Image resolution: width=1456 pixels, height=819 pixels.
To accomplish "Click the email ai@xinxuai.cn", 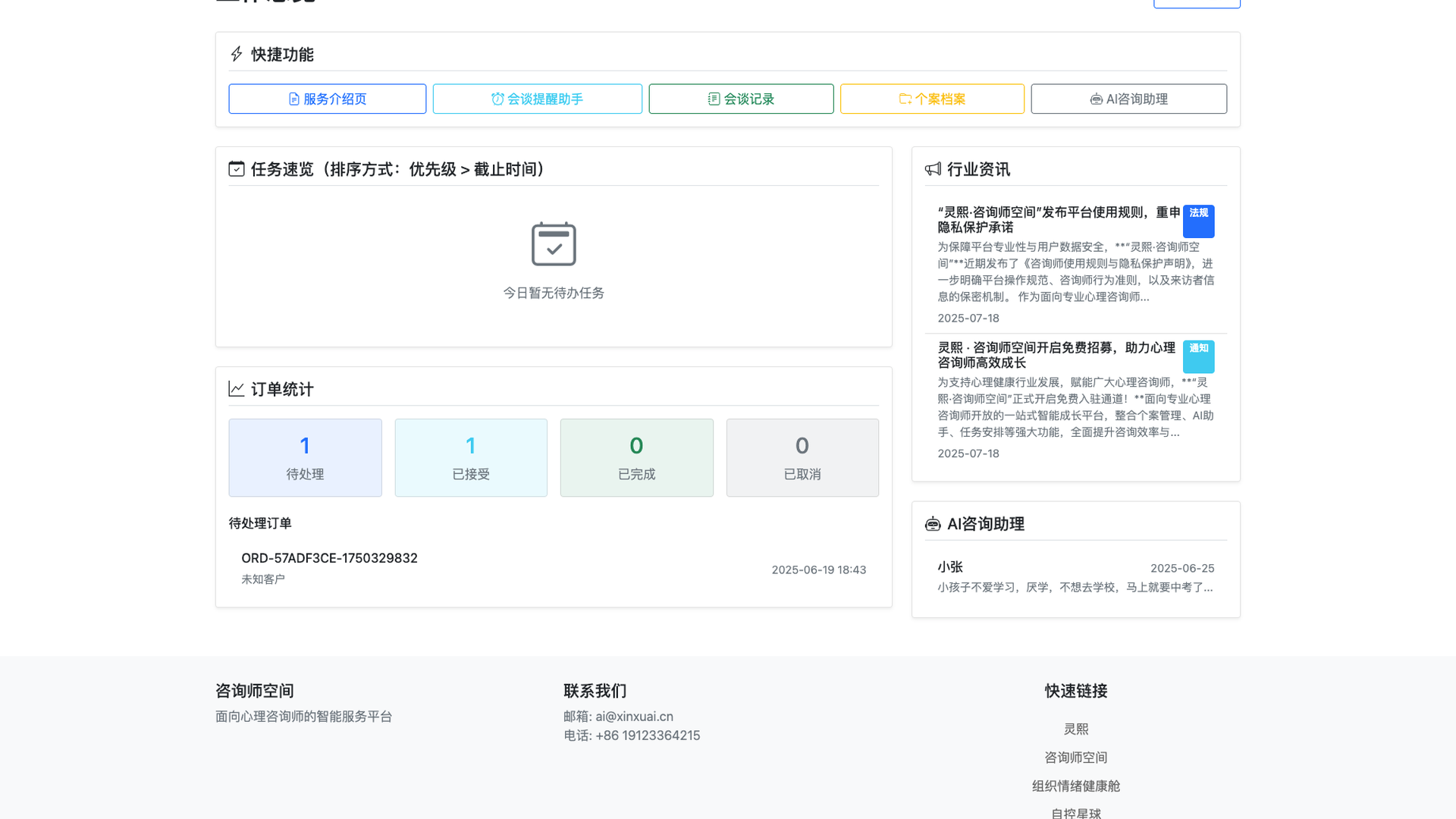I will (634, 717).
